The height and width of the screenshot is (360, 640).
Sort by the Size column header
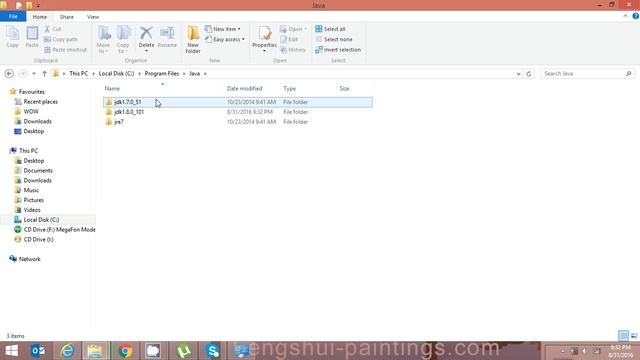(x=354, y=89)
